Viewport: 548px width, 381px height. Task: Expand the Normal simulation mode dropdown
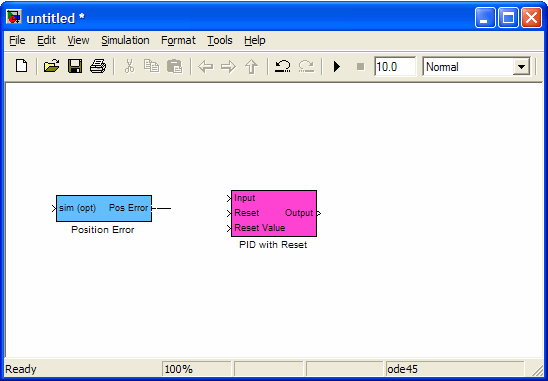point(521,67)
